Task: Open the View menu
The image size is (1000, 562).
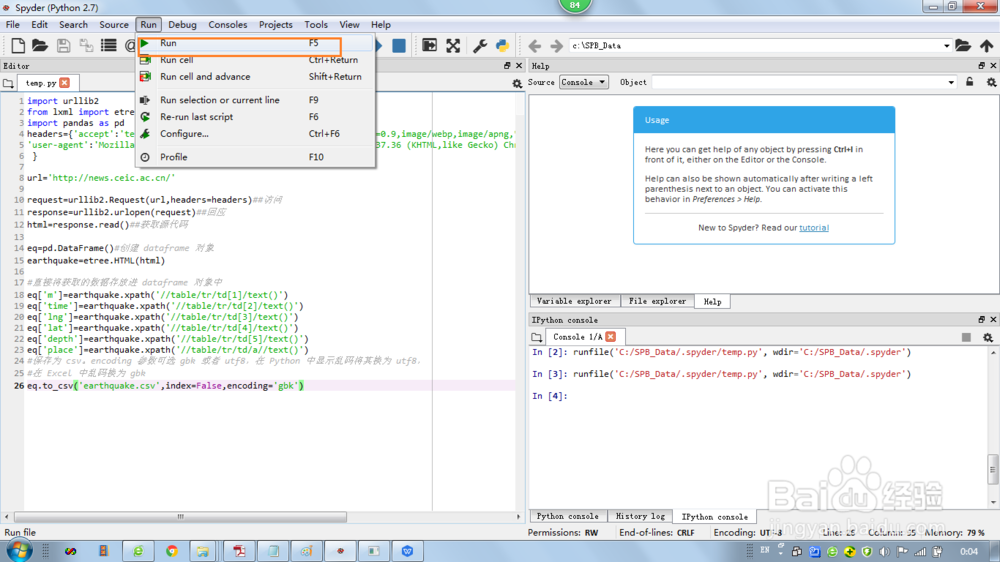Action: click(x=349, y=24)
